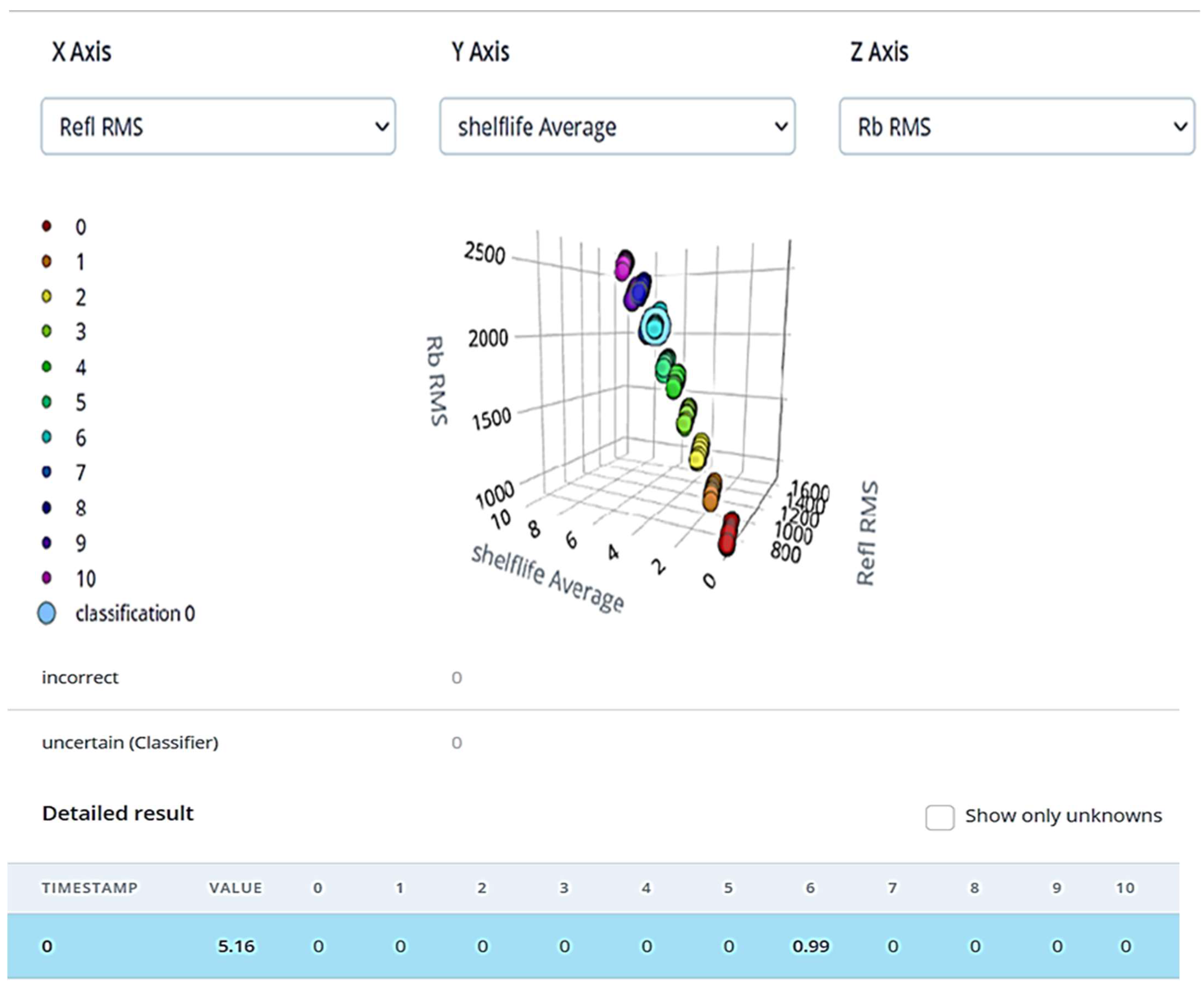1204x987 pixels.
Task: Click the VALUE column header
Action: [x=236, y=888]
